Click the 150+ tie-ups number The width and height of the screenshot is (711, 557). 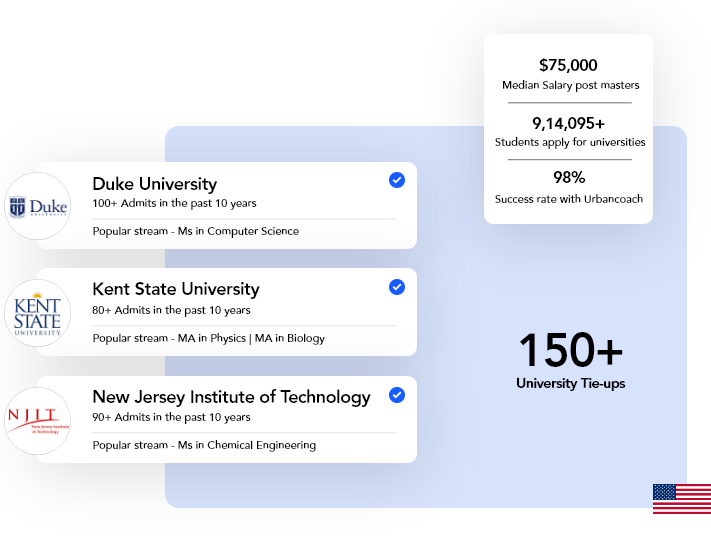click(570, 350)
